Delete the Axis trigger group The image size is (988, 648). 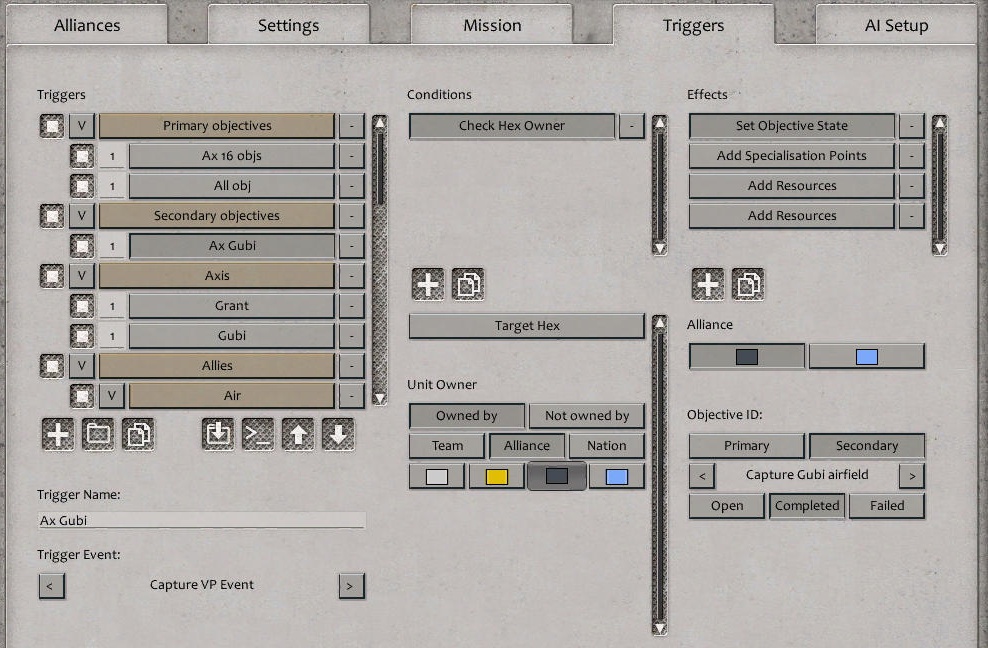click(352, 275)
